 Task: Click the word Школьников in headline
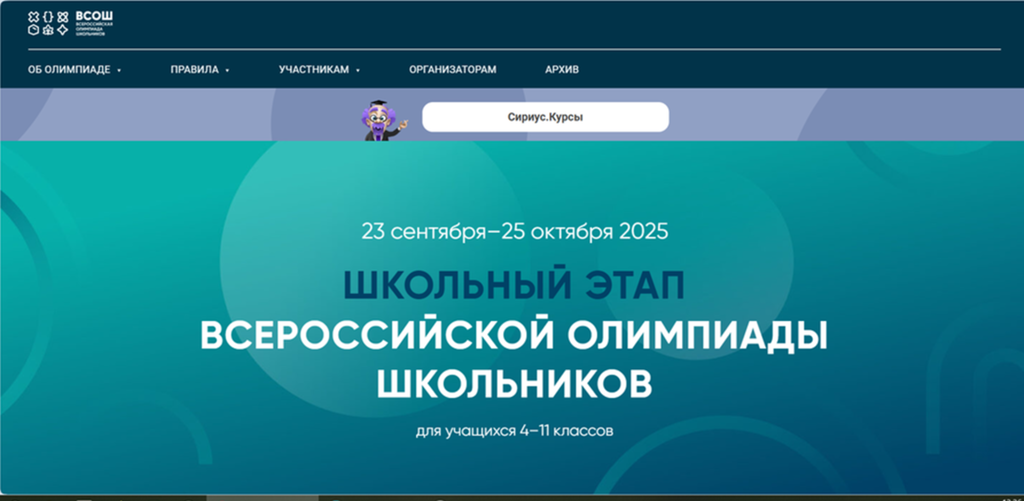[513, 382]
